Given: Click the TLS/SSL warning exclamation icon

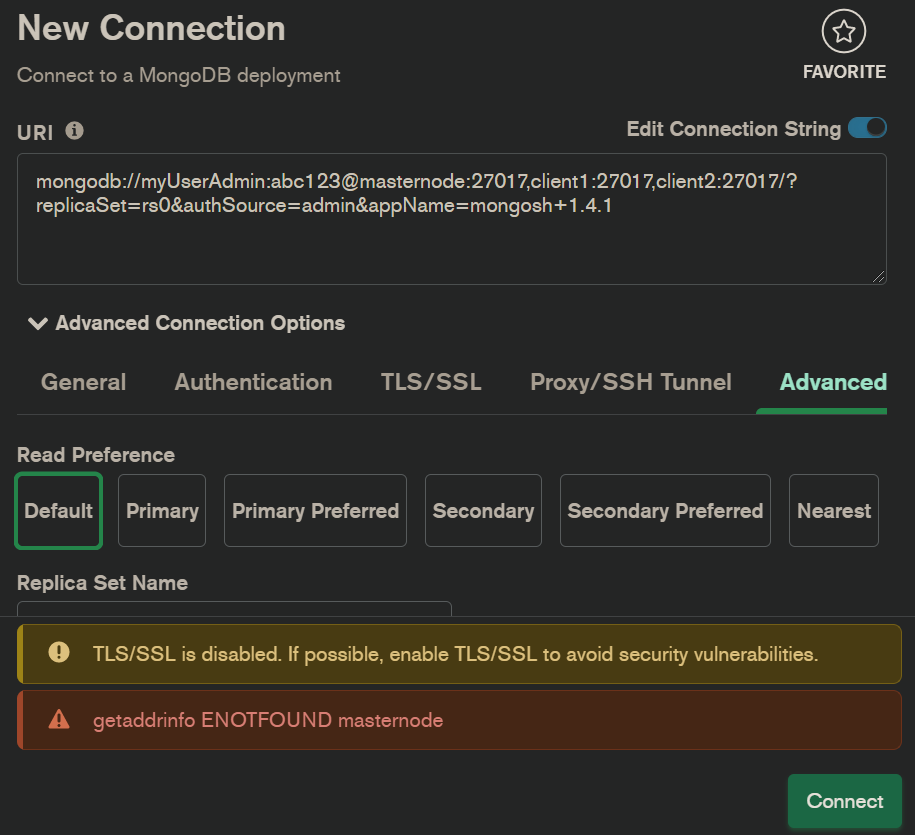Looking at the screenshot, I should tap(59, 653).
